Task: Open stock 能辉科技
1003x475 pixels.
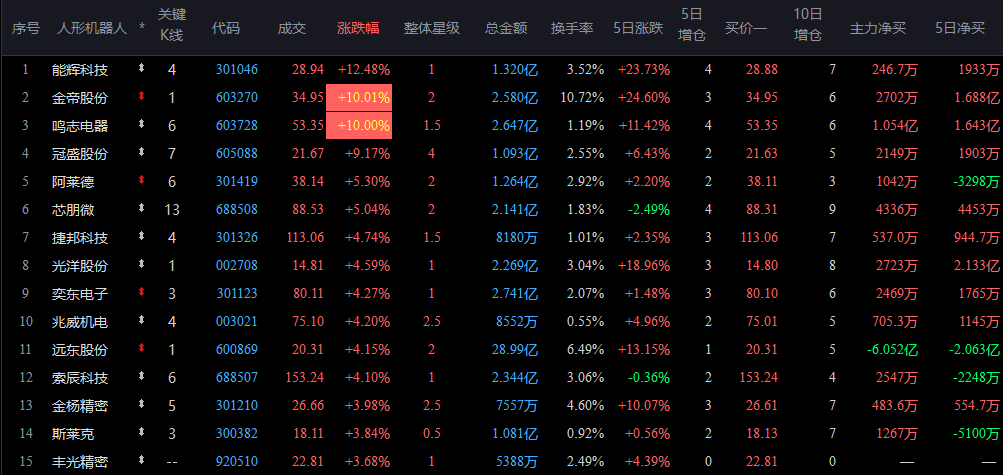Action: (x=80, y=69)
